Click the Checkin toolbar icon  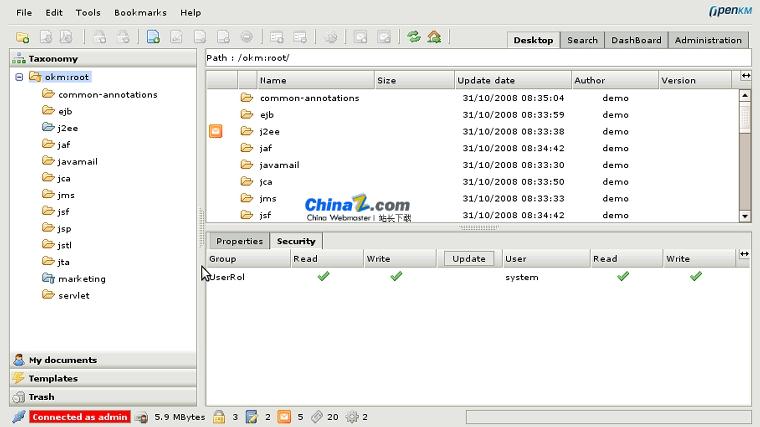200,37
